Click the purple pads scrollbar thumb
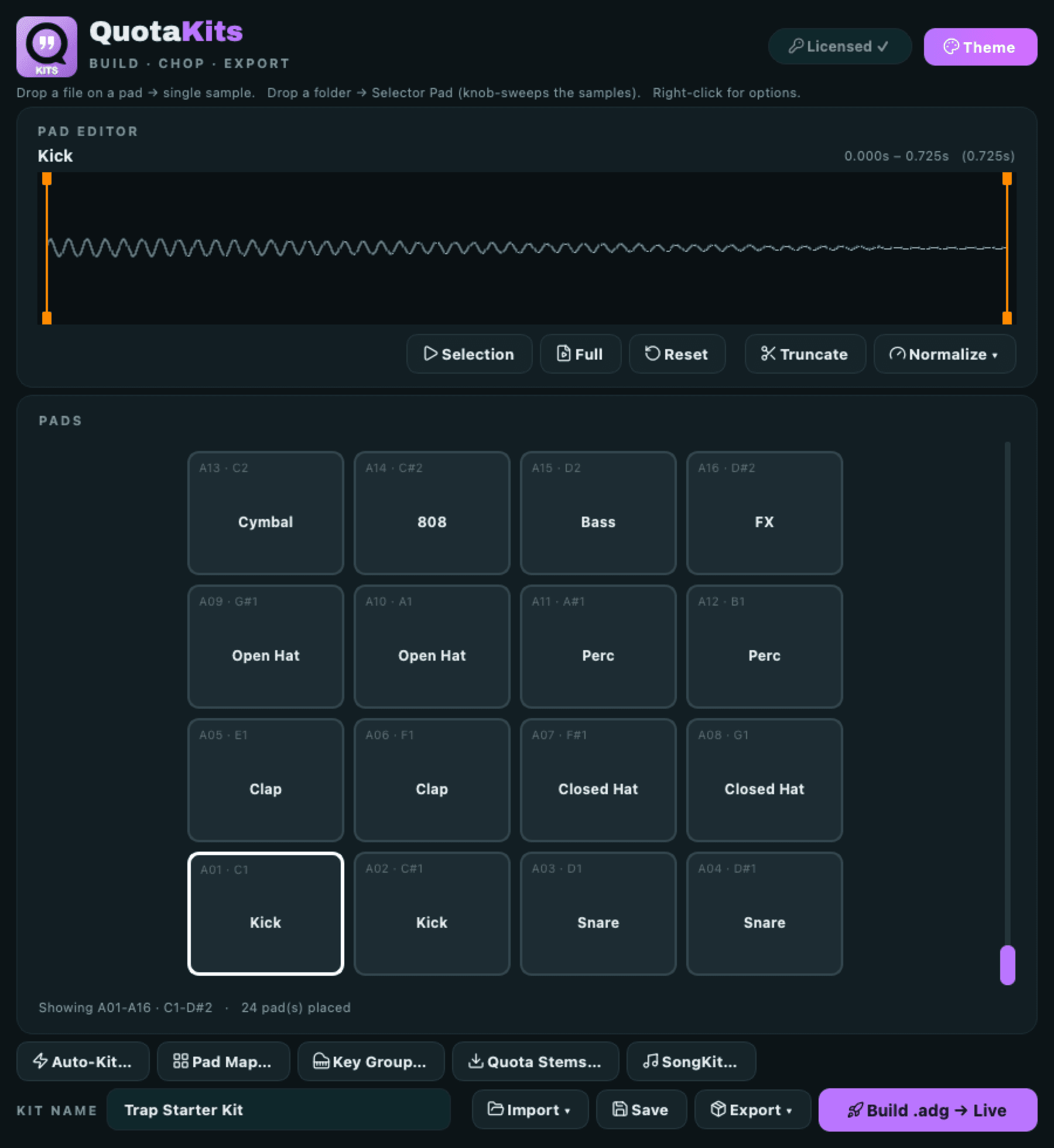 [1007, 965]
